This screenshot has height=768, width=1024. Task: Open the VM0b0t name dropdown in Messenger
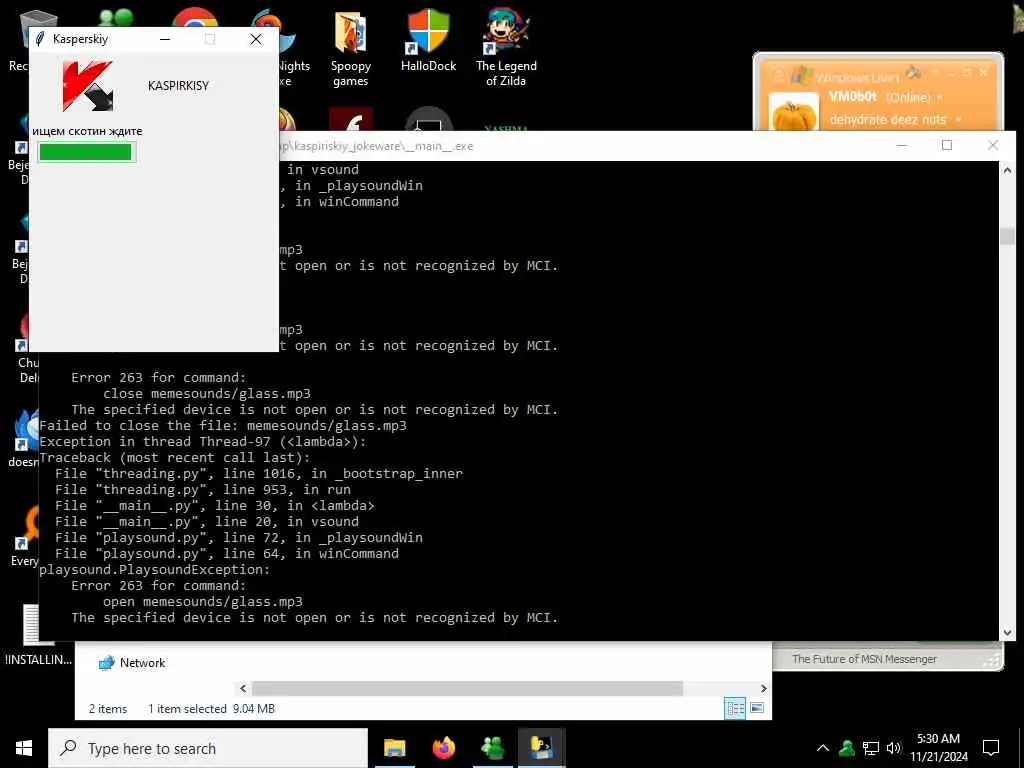[x=940, y=97]
